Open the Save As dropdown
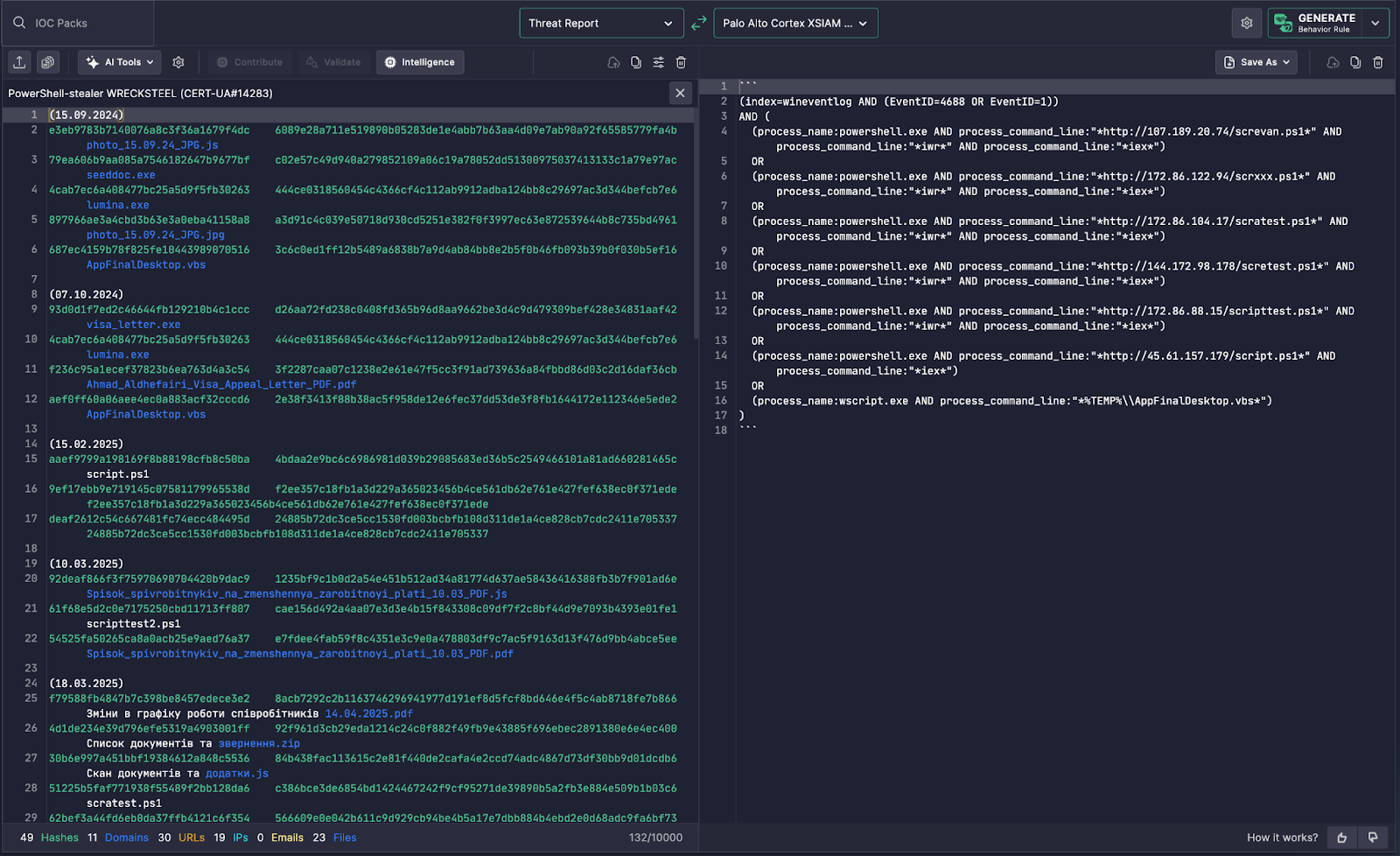Screen dimensions: 1400x856 1256,62
